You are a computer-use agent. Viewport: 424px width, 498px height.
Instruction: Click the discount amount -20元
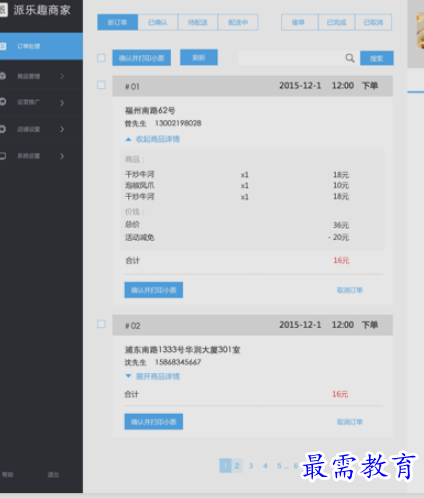339,237
